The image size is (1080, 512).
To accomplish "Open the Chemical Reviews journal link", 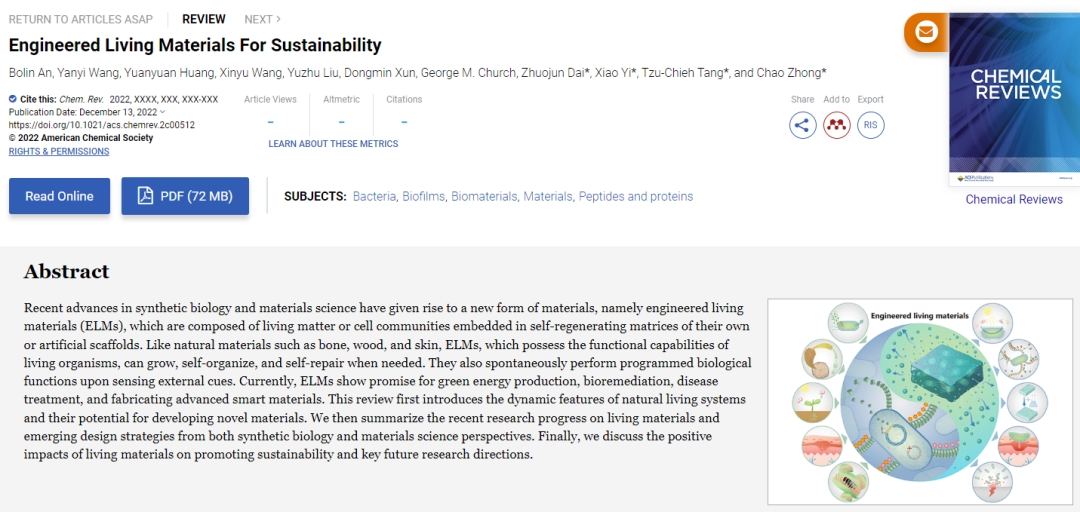I will pos(1014,199).
